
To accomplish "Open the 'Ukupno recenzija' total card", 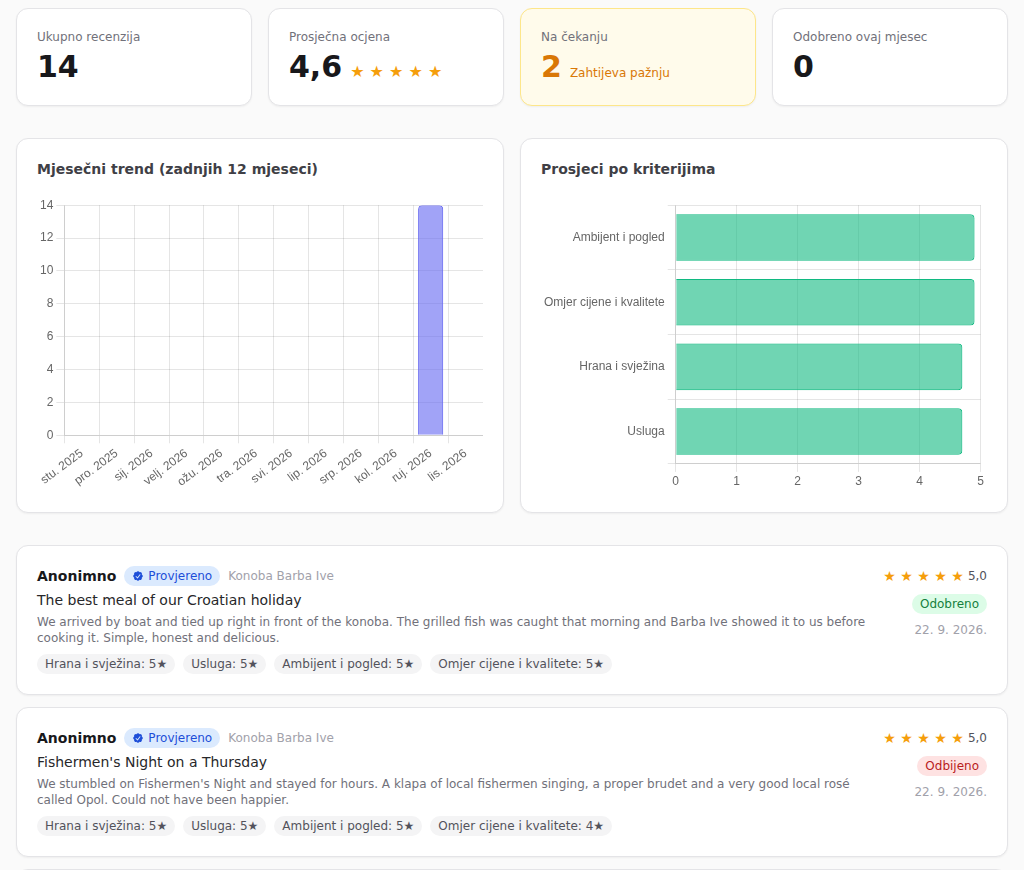I will tap(134, 57).
